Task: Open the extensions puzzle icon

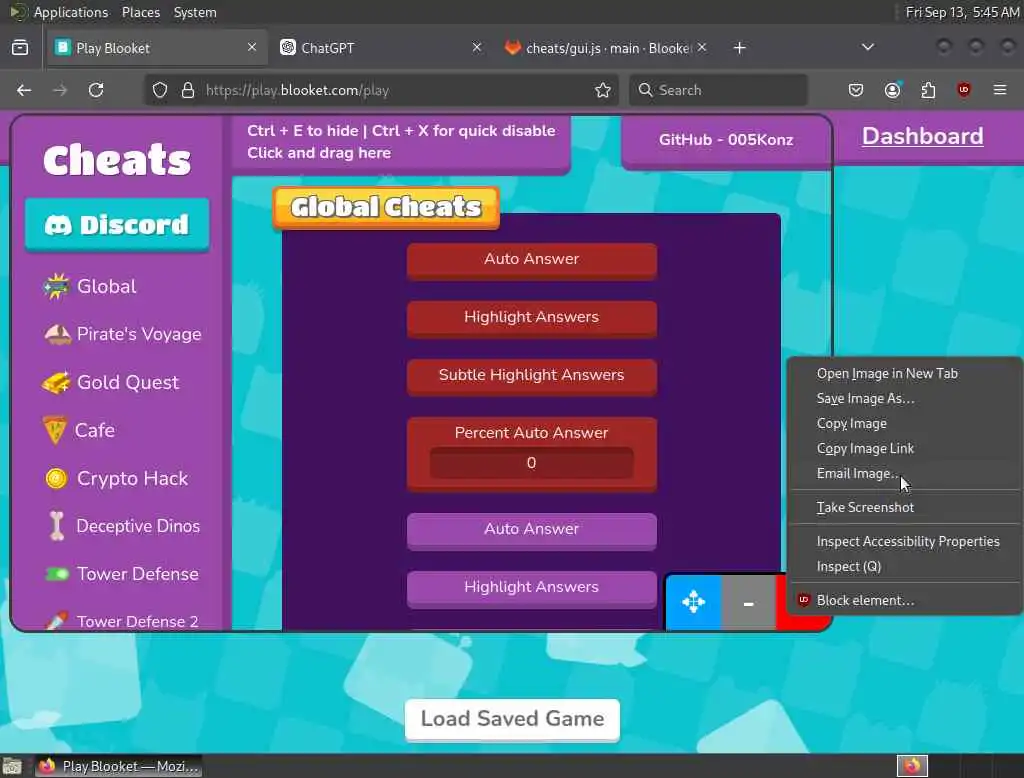Action: click(x=928, y=90)
